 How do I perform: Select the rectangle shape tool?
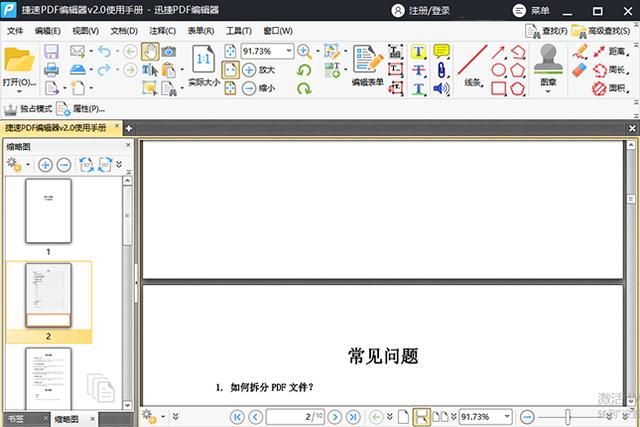pos(498,89)
